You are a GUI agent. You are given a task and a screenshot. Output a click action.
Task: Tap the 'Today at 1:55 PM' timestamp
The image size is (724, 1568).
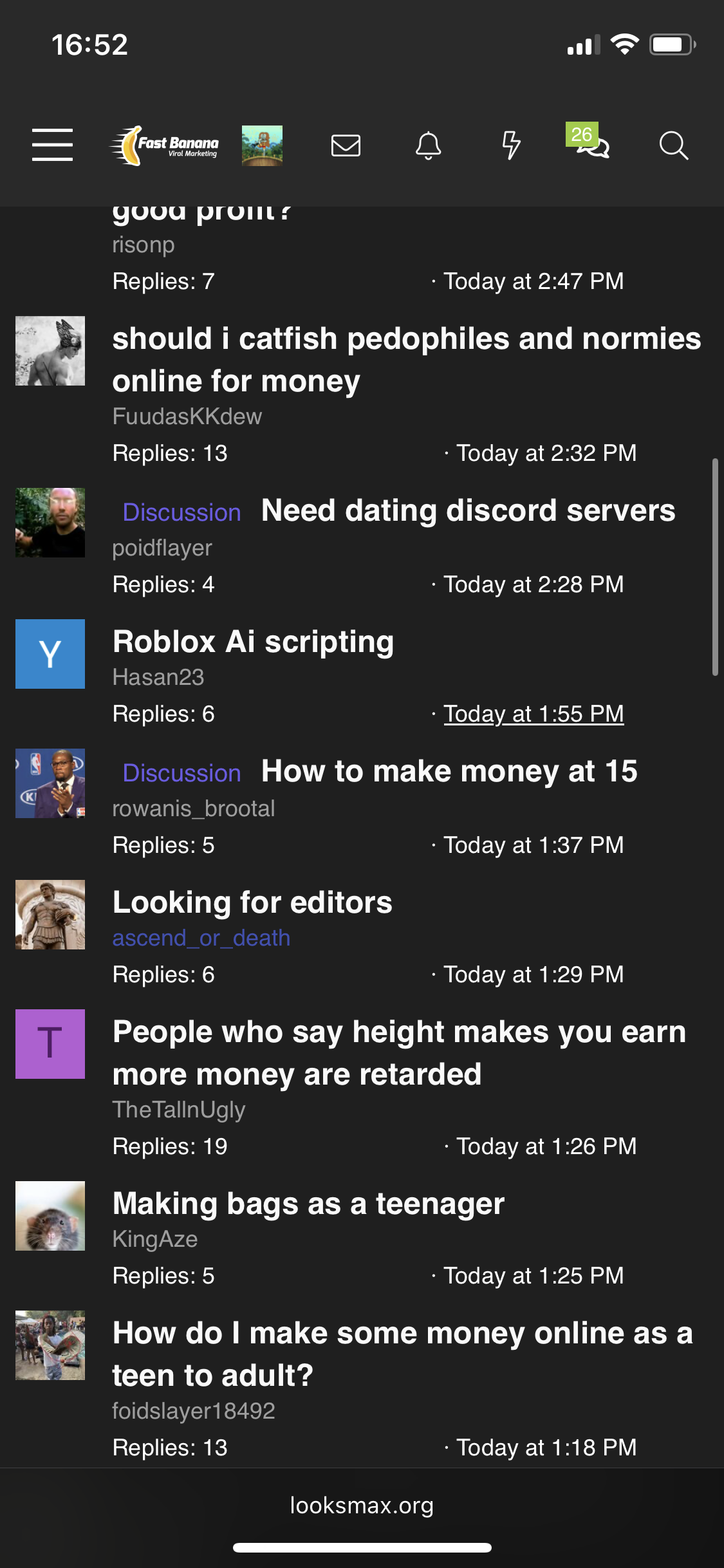click(x=534, y=714)
